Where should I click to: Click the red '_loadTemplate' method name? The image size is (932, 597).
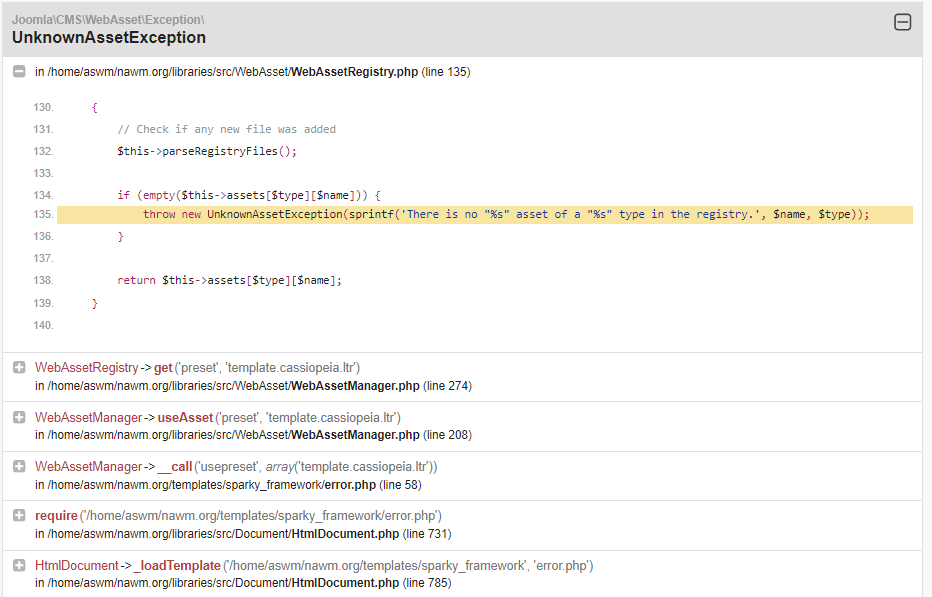[x=177, y=566]
